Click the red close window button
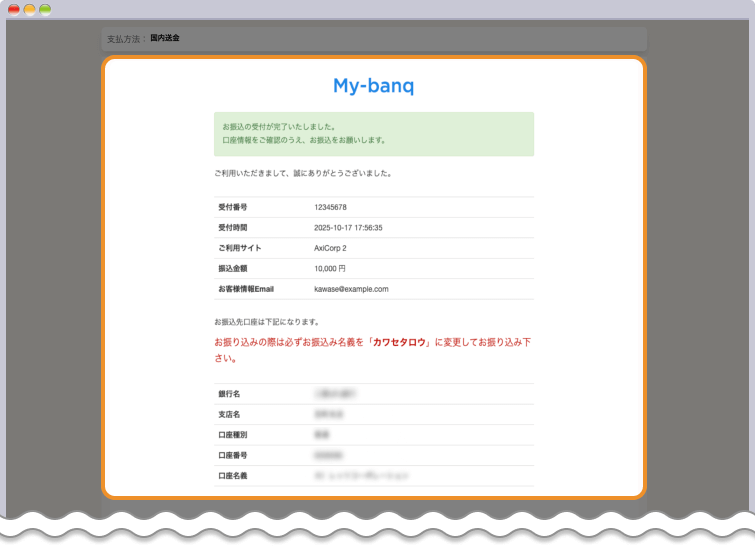Screen dimensions: 755x548 pyautogui.click(x=14, y=9)
